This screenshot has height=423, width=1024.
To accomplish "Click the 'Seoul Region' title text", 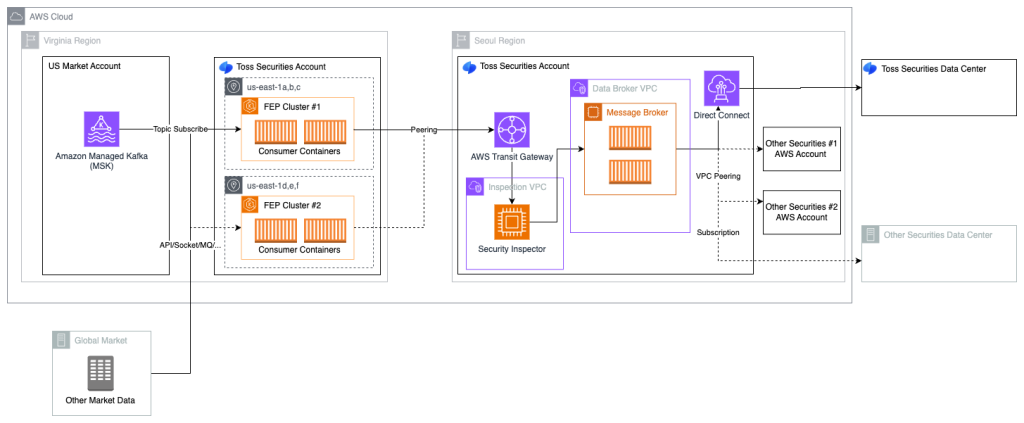I will pyautogui.click(x=499, y=40).
